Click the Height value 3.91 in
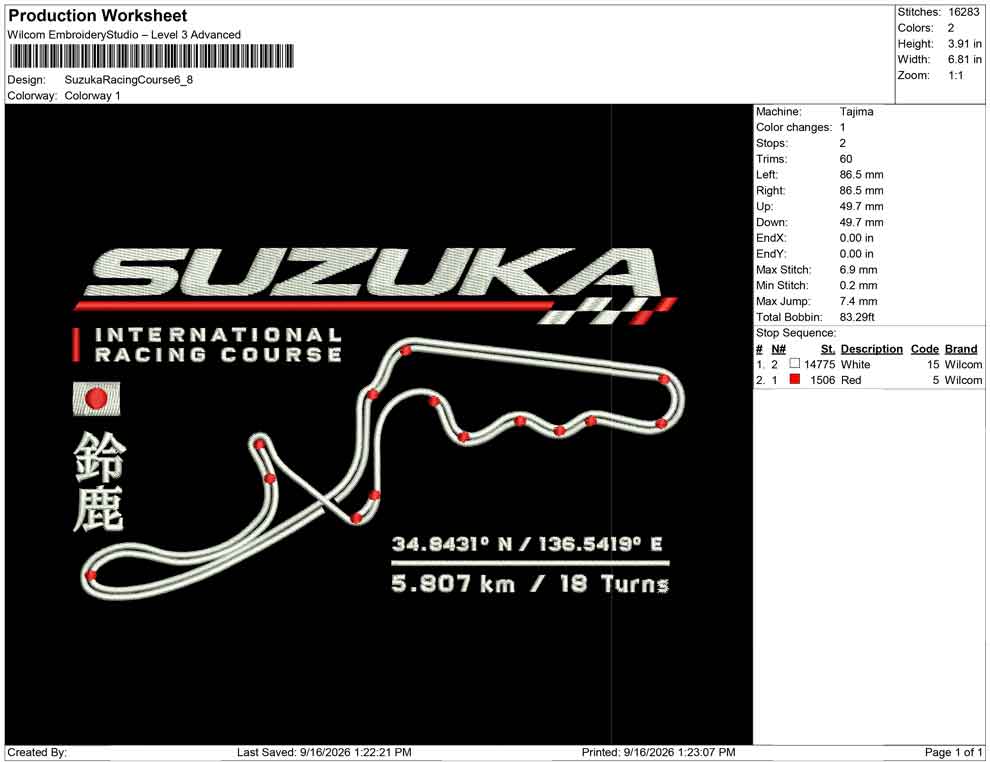 [x=965, y=44]
